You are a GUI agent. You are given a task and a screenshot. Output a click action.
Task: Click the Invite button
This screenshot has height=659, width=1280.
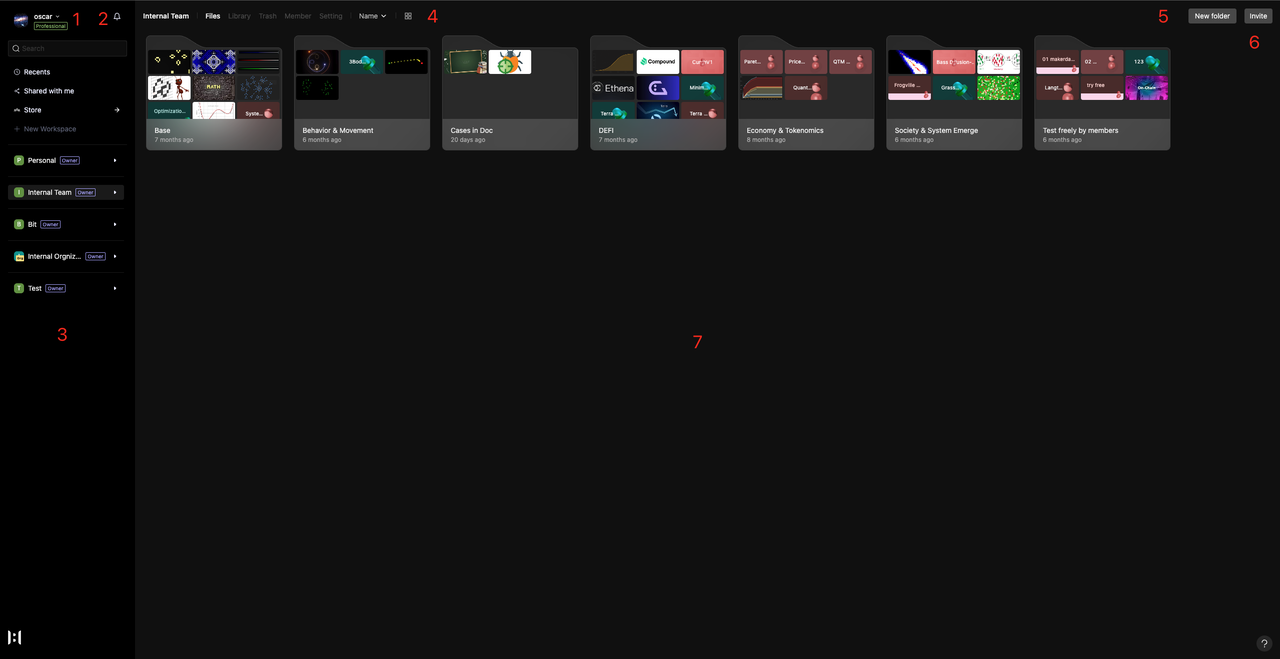1257,16
